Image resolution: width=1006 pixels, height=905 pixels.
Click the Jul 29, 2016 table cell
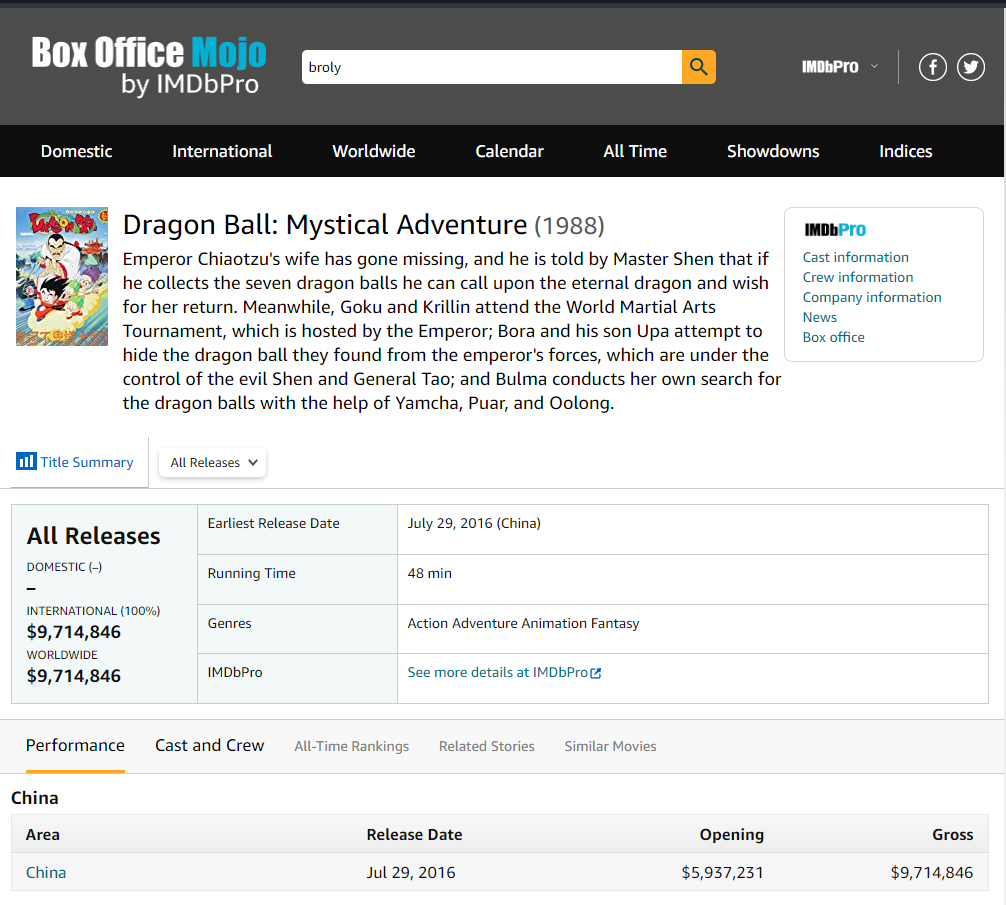click(411, 872)
